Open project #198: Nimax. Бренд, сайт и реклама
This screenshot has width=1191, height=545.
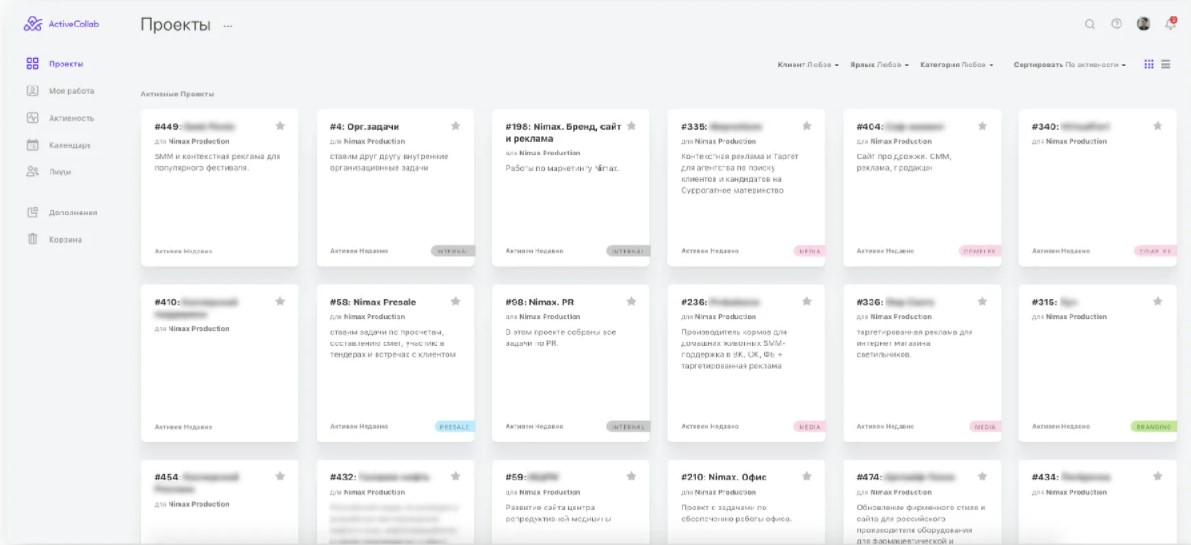(563, 133)
